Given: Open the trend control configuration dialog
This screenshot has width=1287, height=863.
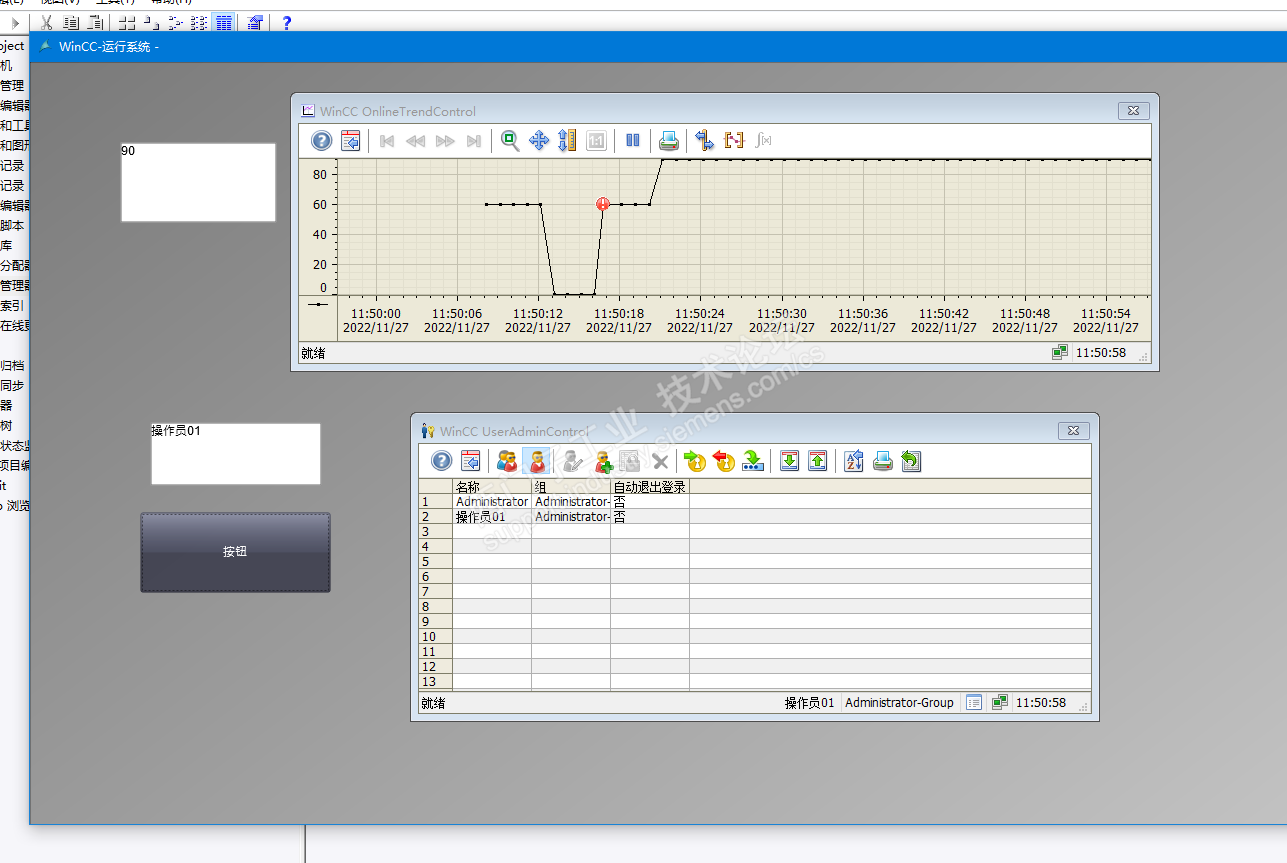Looking at the screenshot, I should click(x=351, y=141).
